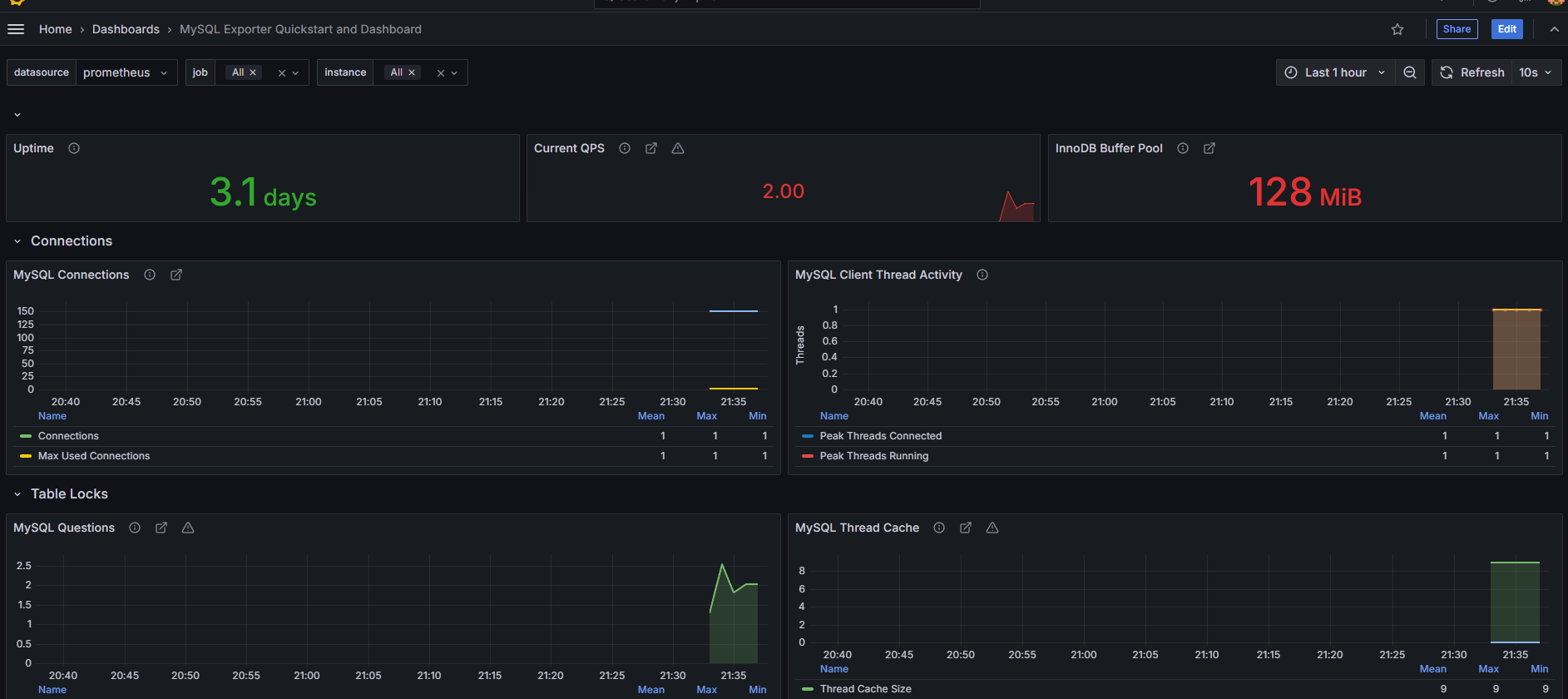Sort MySQL Connections legend by Max
The image size is (1568, 699).
coord(707,416)
